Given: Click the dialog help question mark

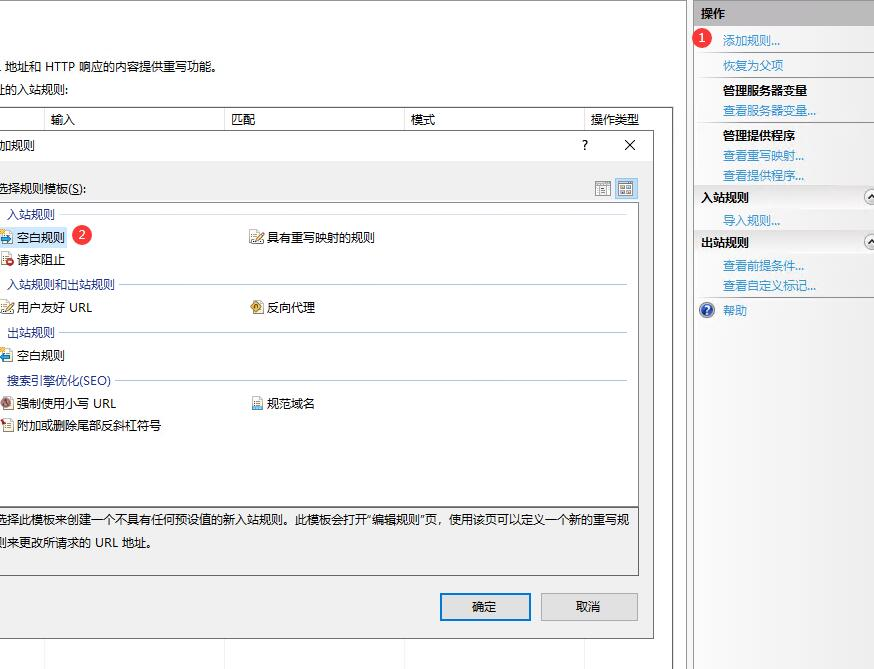Looking at the screenshot, I should coord(585,145).
